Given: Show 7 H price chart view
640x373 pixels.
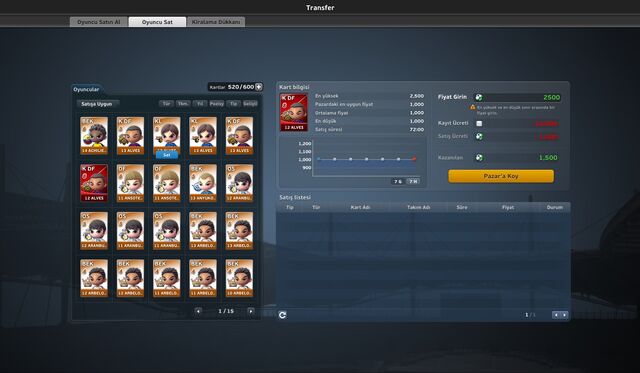Looking at the screenshot, I should pyautogui.click(x=413, y=181).
